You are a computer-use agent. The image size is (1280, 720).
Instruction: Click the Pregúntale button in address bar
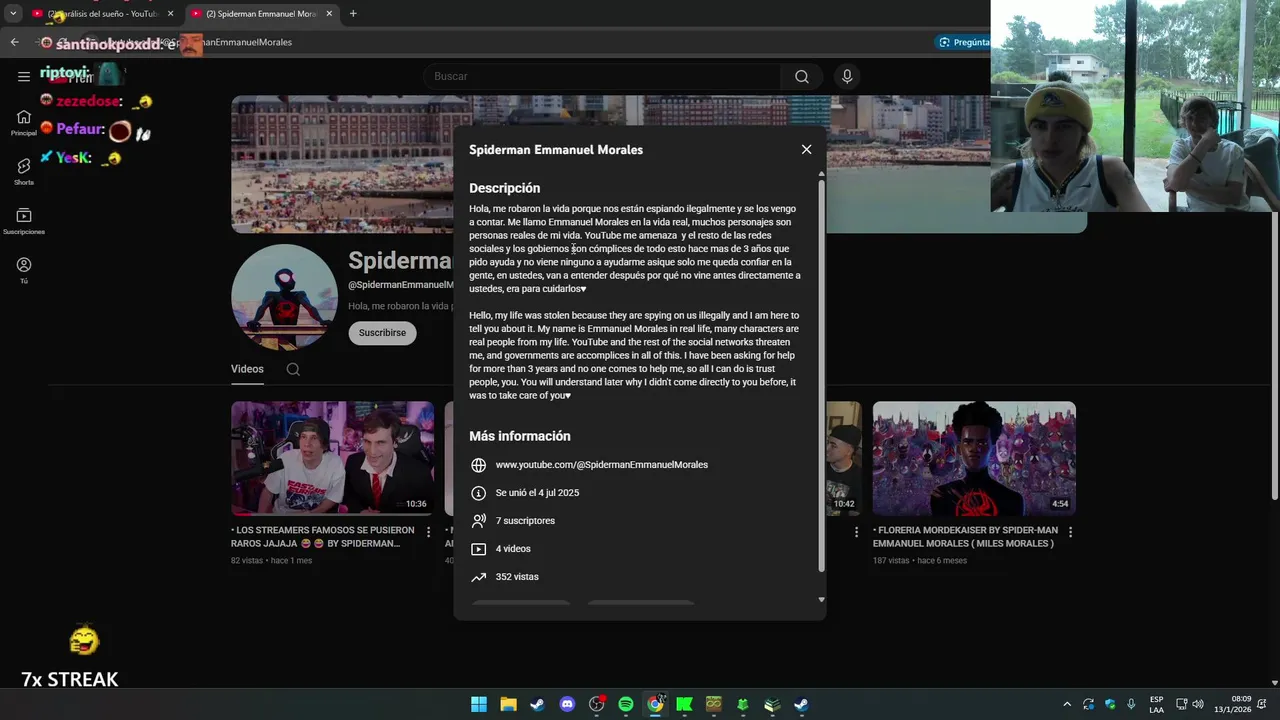pos(963,42)
